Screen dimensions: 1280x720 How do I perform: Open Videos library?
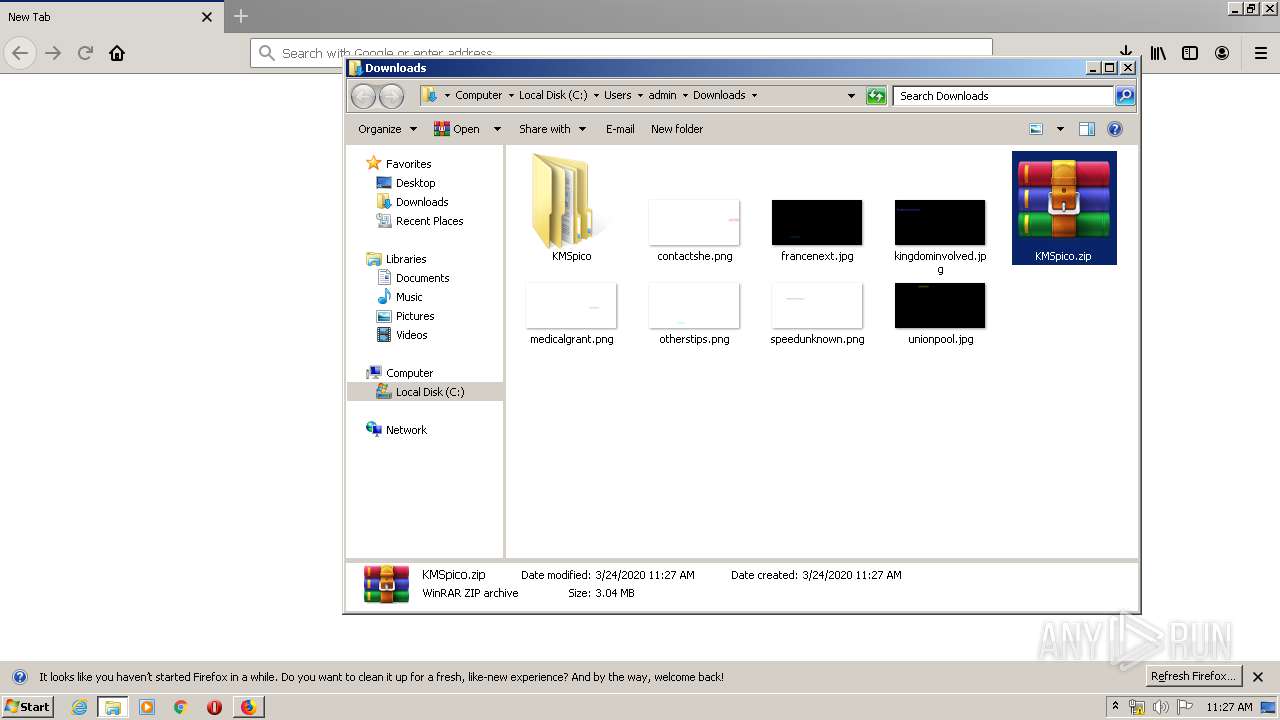coord(402,335)
